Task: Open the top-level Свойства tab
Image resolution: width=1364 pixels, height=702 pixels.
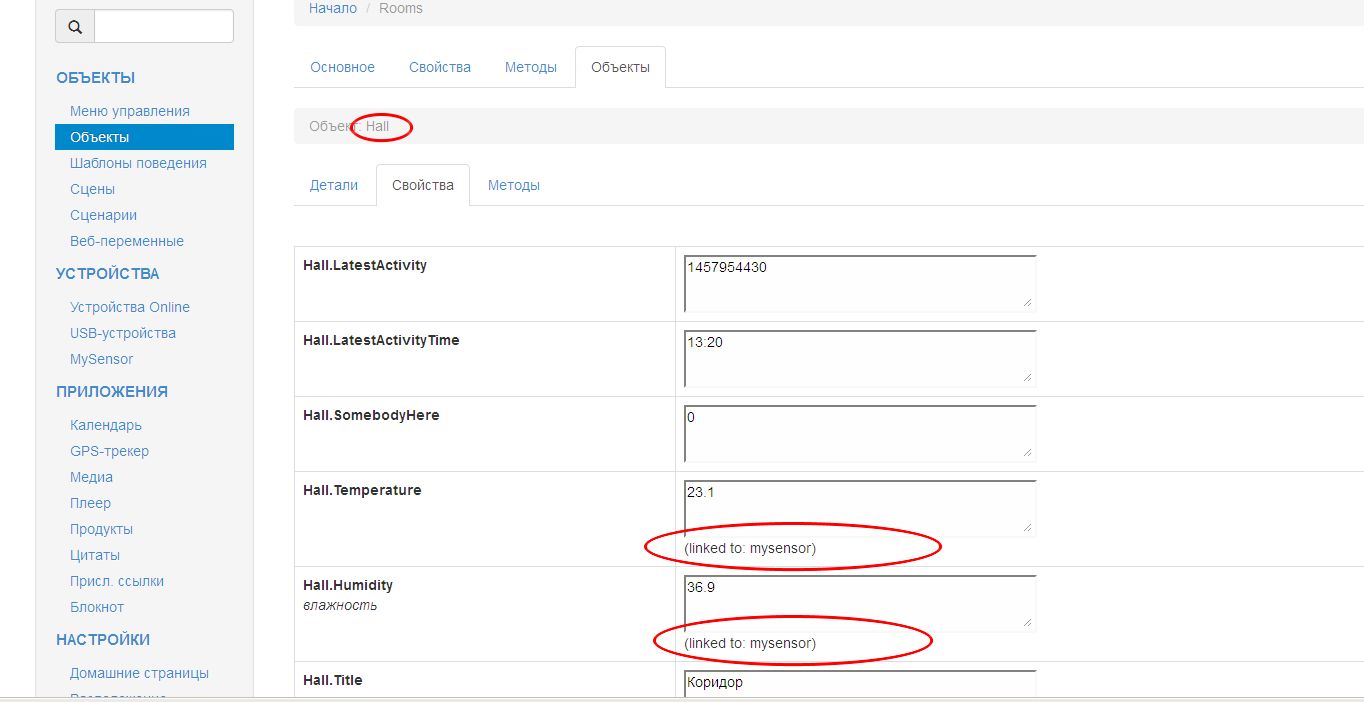Action: pos(439,67)
